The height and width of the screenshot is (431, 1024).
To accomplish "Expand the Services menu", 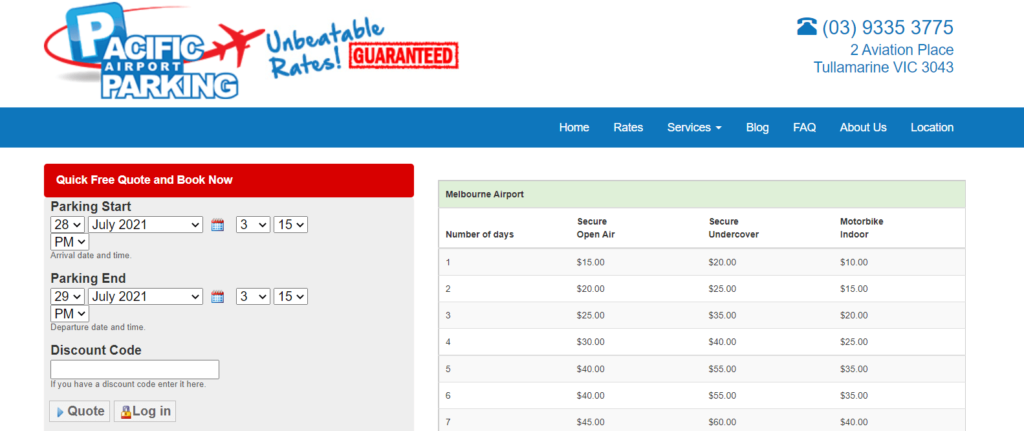I will tap(694, 127).
